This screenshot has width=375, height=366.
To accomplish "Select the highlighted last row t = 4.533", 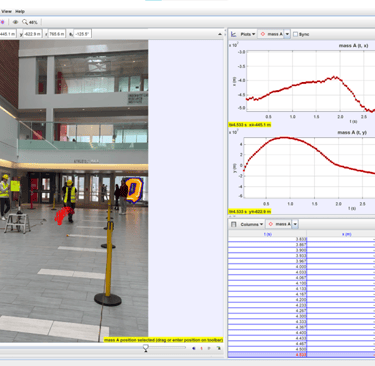I will coord(301,355).
